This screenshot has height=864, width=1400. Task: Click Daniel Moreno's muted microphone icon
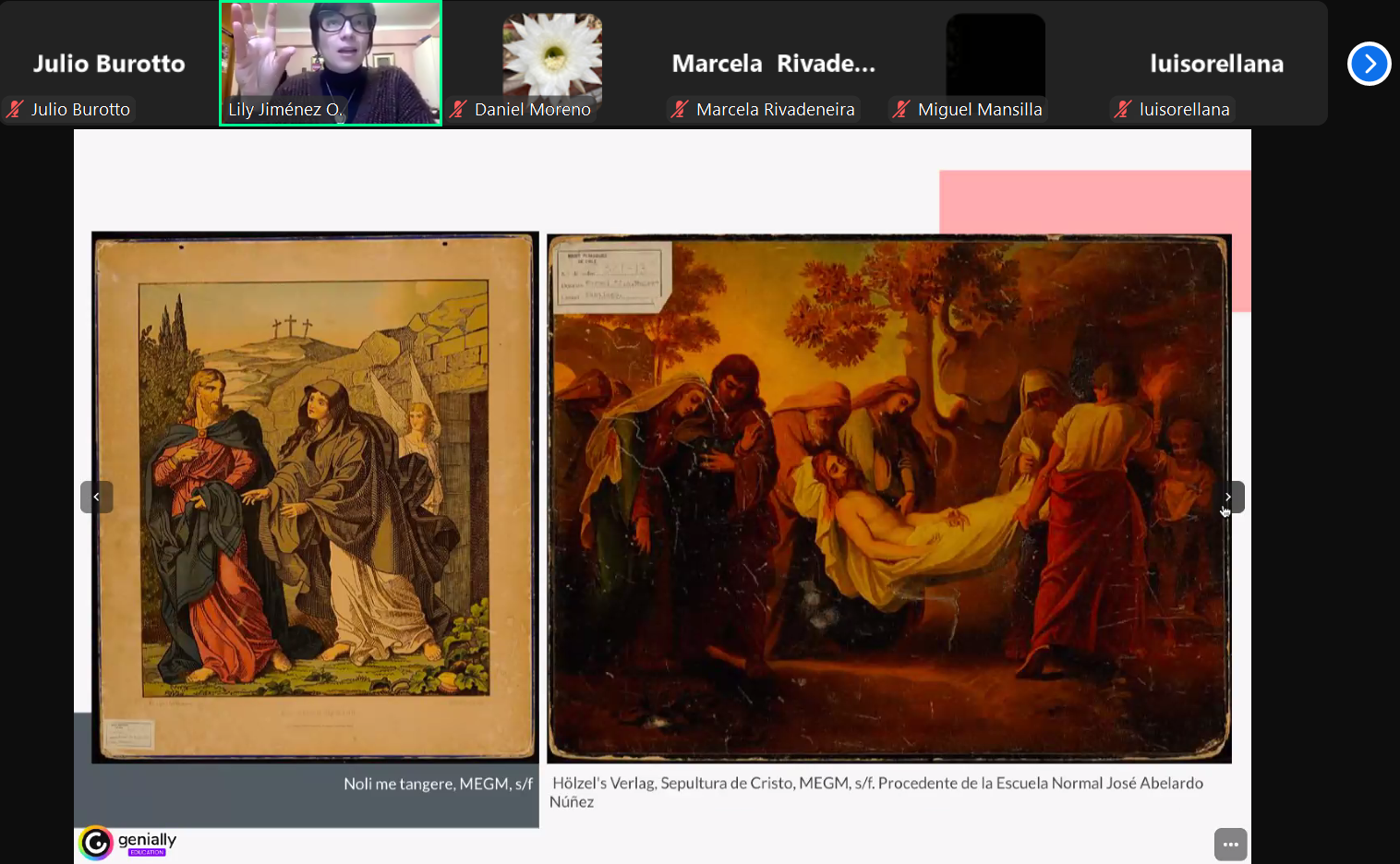click(x=458, y=110)
